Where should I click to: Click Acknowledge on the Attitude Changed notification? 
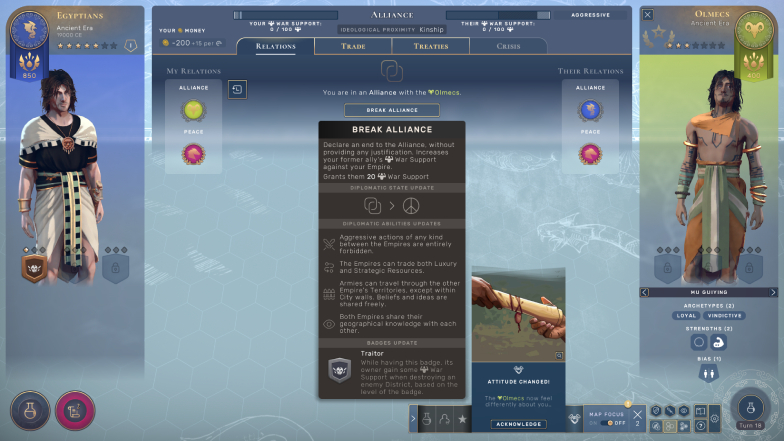518,424
